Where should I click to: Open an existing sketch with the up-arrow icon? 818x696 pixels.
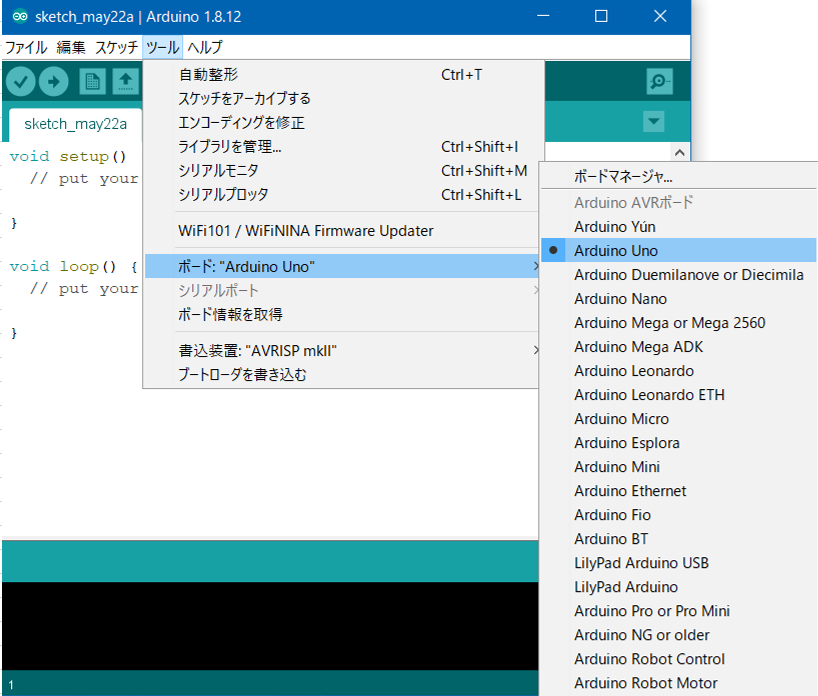125,81
